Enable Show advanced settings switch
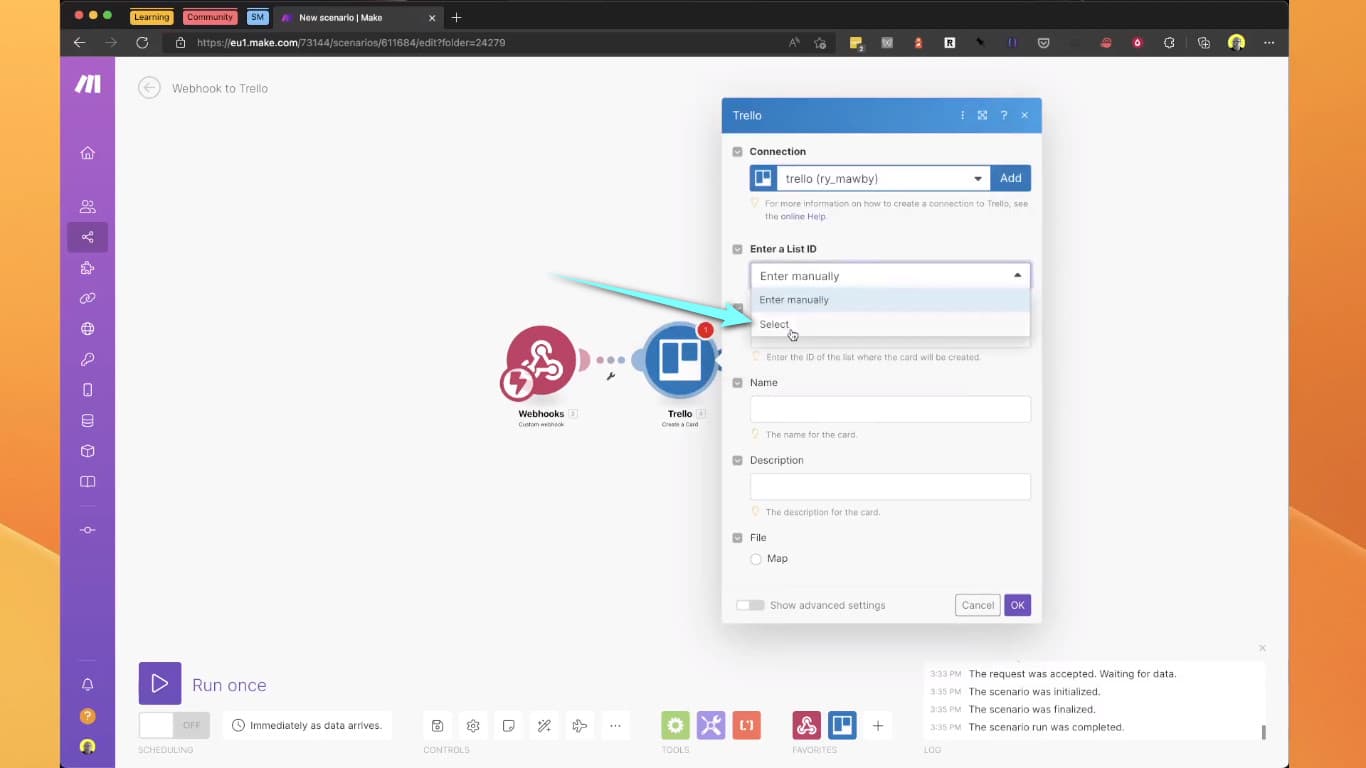This screenshot has height=768, width=1366. coord(750,605)
